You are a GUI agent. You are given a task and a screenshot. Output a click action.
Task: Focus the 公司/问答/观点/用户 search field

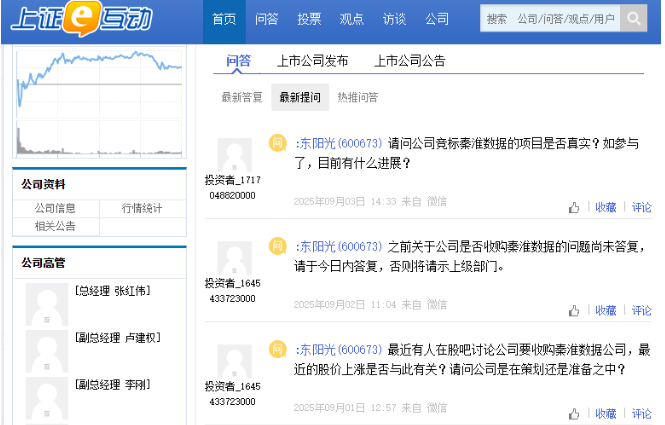point(550,19)
